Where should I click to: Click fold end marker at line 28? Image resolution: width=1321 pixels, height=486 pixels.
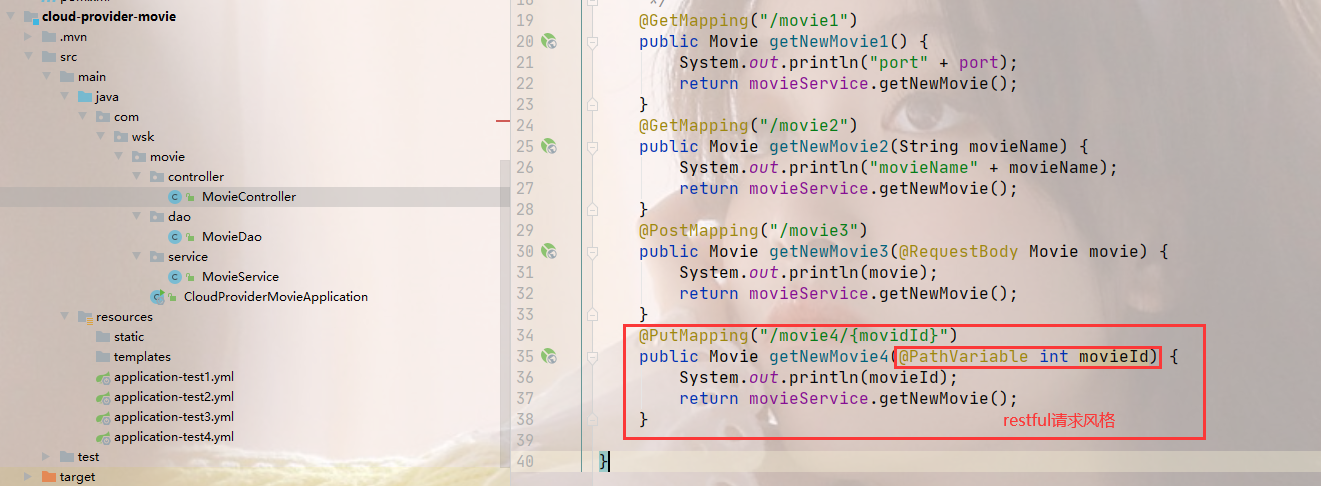pyautogui.click(x=592, y=209)
